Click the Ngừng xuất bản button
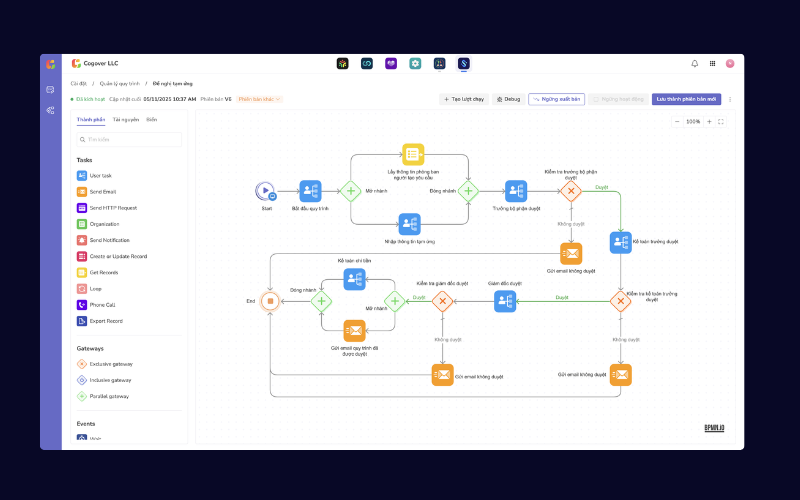Image resolution: width=800 pixels, height=500 pixels. [x=557, y=99]
